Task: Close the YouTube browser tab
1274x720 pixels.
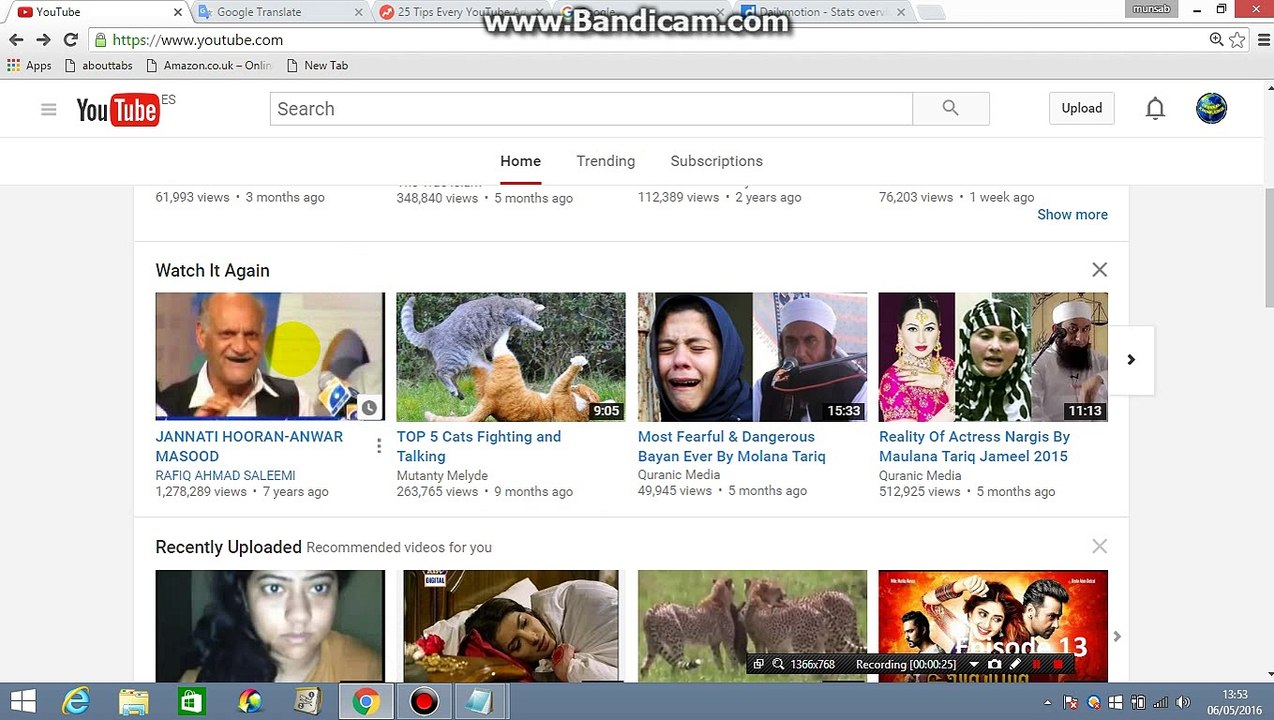Action: click(178, 12)
